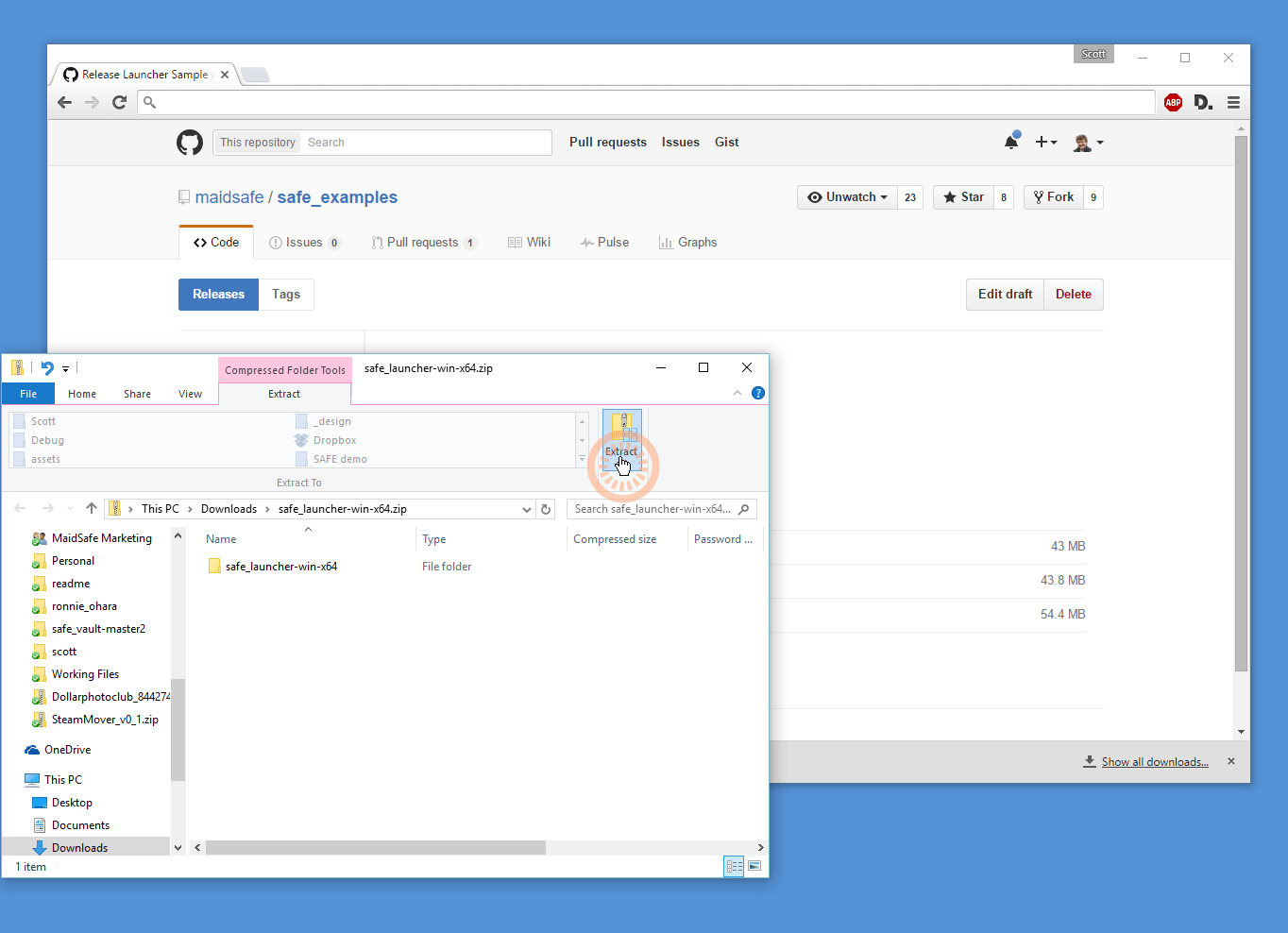
Task: Click the GitHub Octocat logo
Action: [190, 143]
